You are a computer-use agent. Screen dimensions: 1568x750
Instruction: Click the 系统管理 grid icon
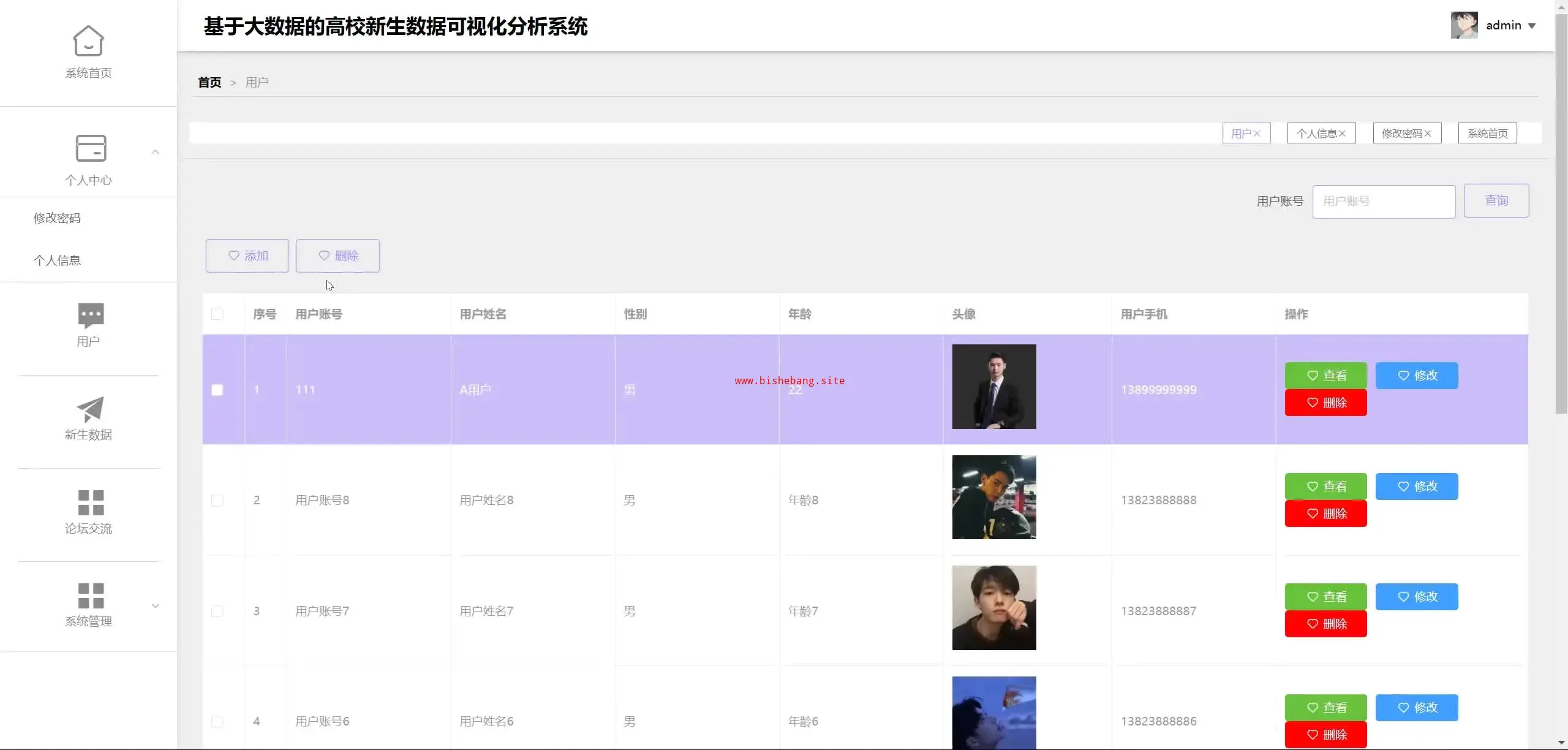click(x=91, y=596)
